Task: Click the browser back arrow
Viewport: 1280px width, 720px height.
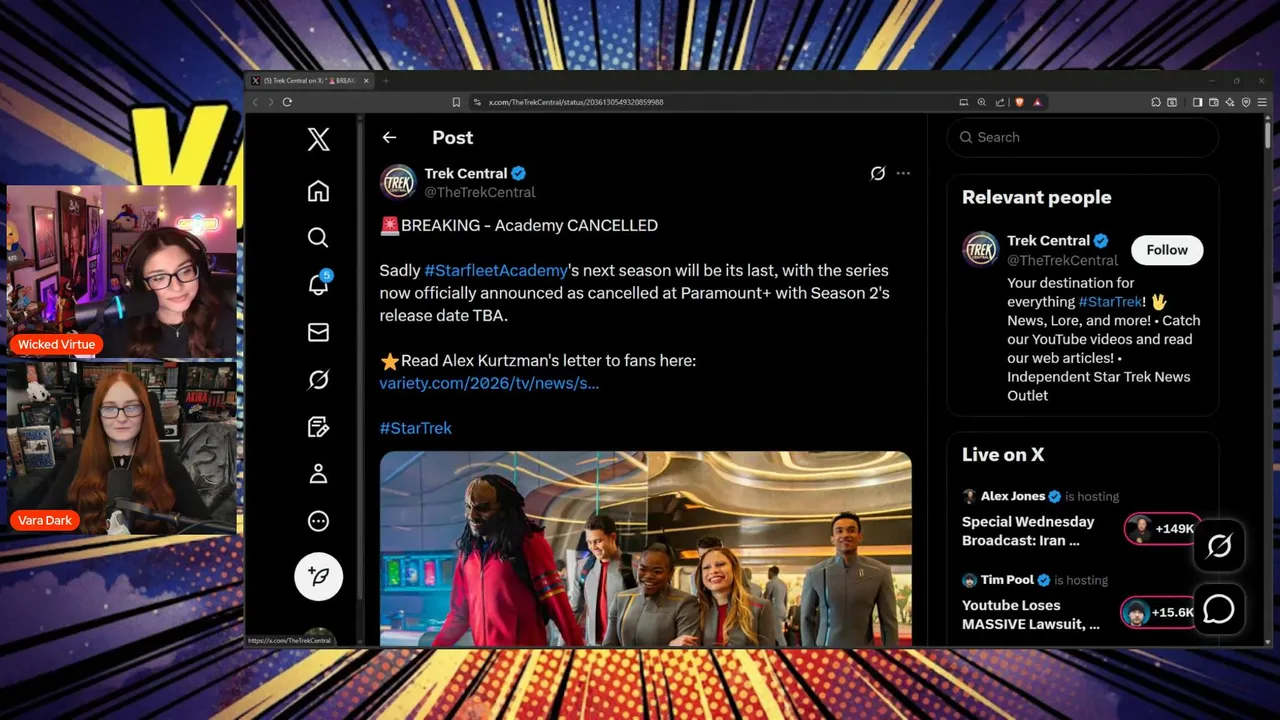Action: coord(255,102)
